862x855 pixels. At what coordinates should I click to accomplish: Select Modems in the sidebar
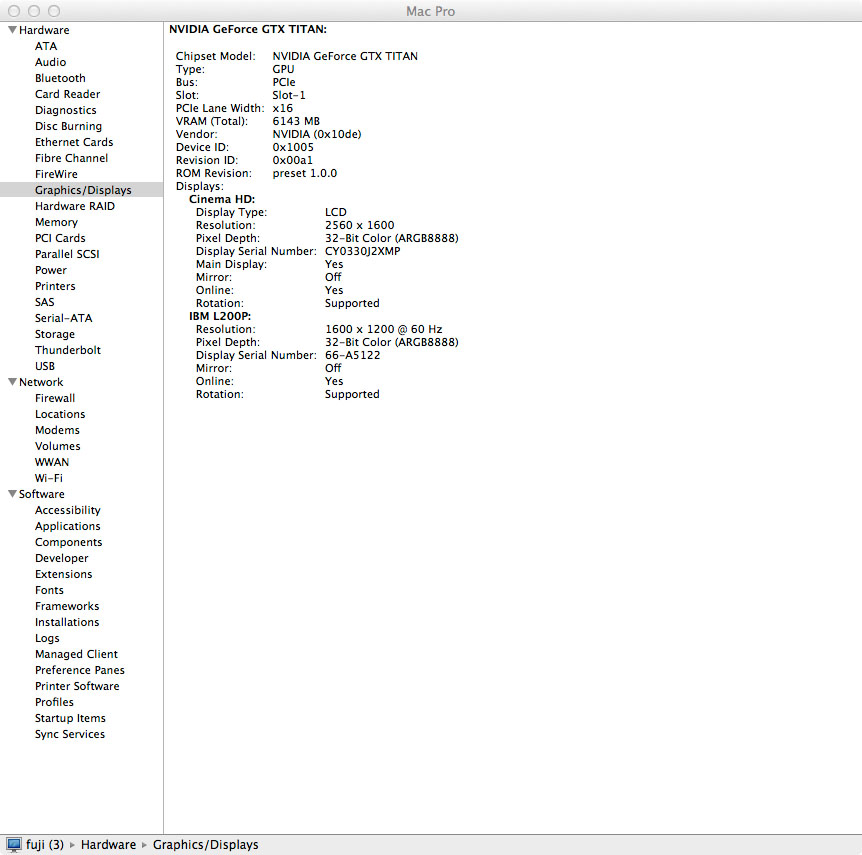coord(57,430)
